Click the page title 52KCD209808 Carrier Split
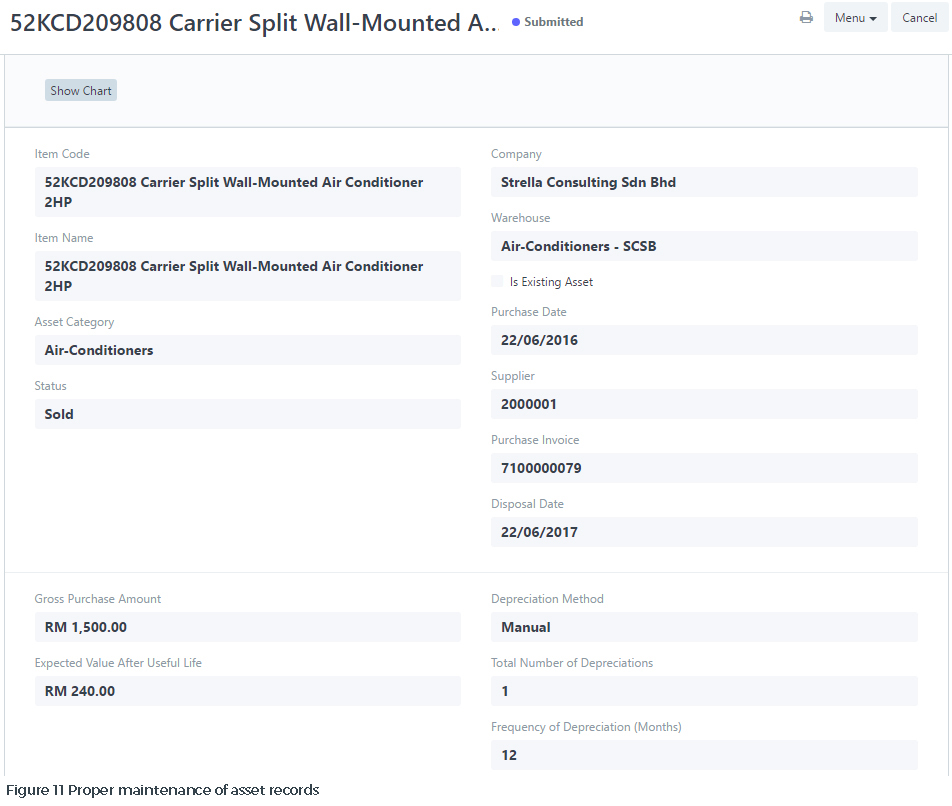Screen dimensions: 952x806 point(254,22)
